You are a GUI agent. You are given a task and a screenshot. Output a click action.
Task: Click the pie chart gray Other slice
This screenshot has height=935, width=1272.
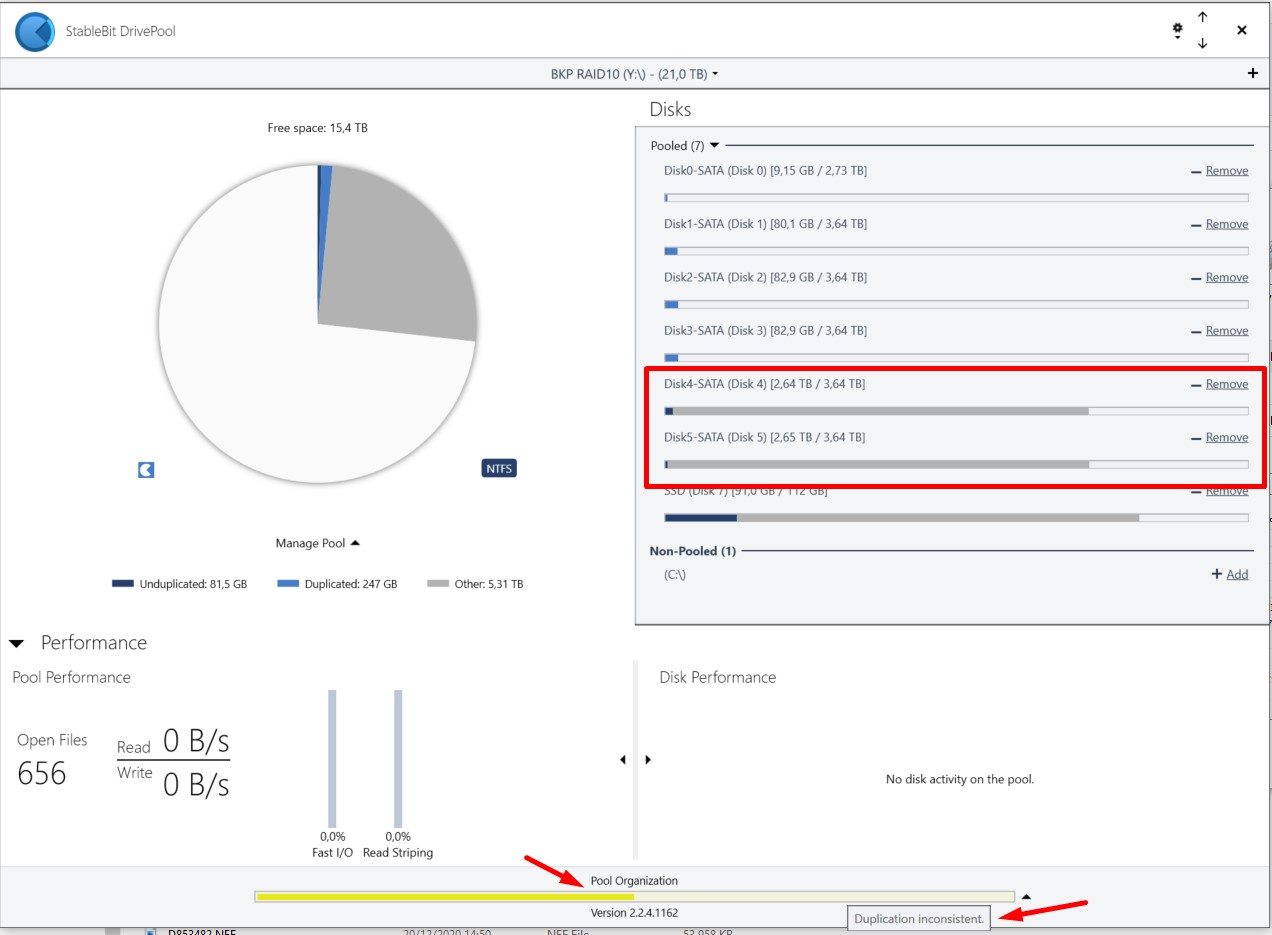point(400,260)
